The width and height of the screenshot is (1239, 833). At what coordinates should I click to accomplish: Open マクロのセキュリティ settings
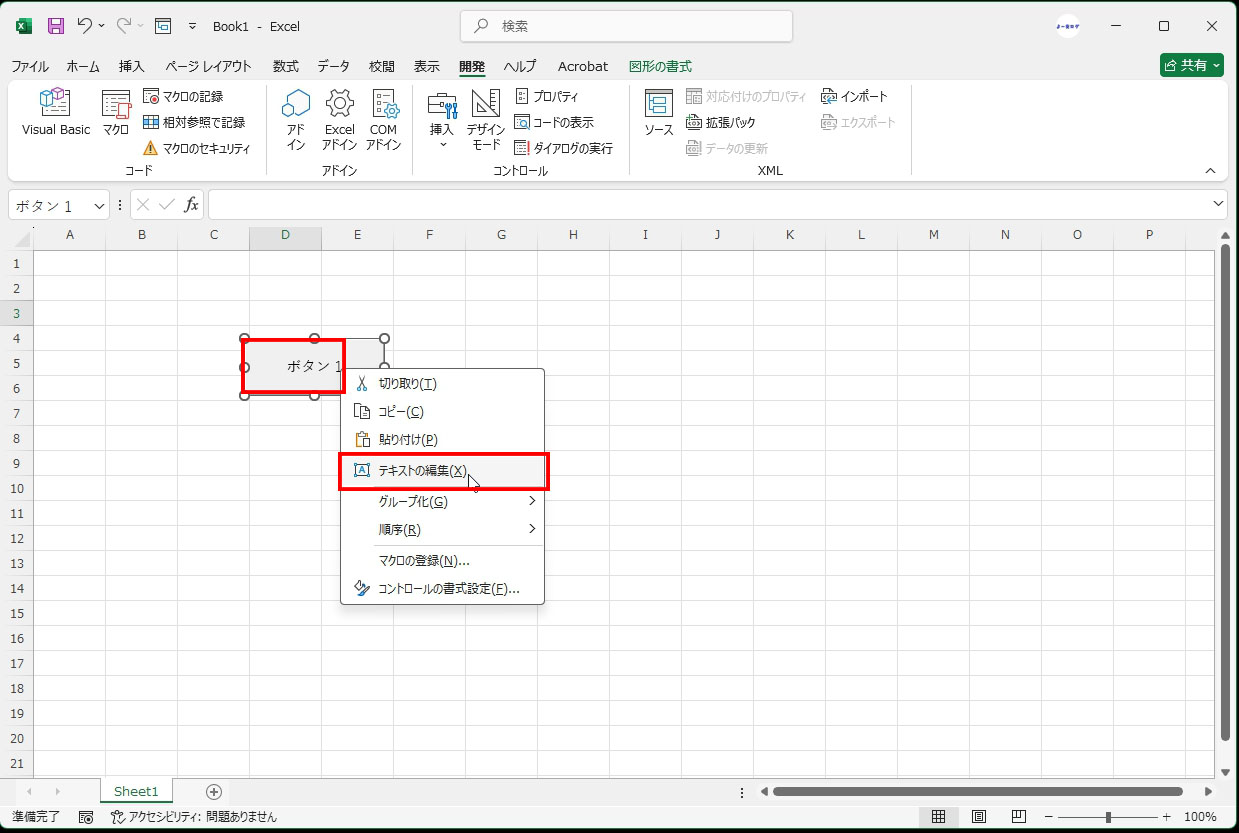tap(196, 148)
